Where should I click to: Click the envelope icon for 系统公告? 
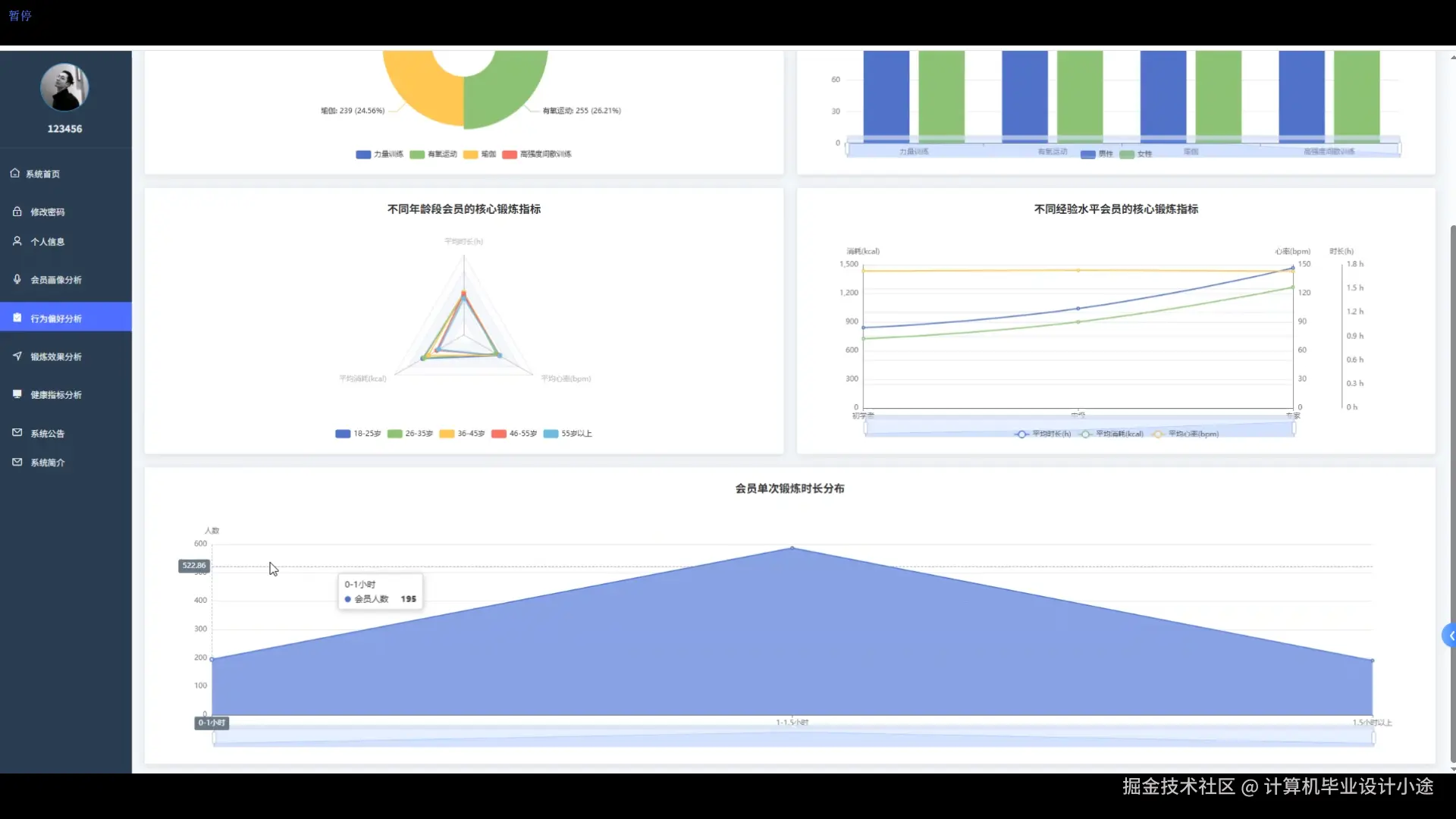(17, 433)
